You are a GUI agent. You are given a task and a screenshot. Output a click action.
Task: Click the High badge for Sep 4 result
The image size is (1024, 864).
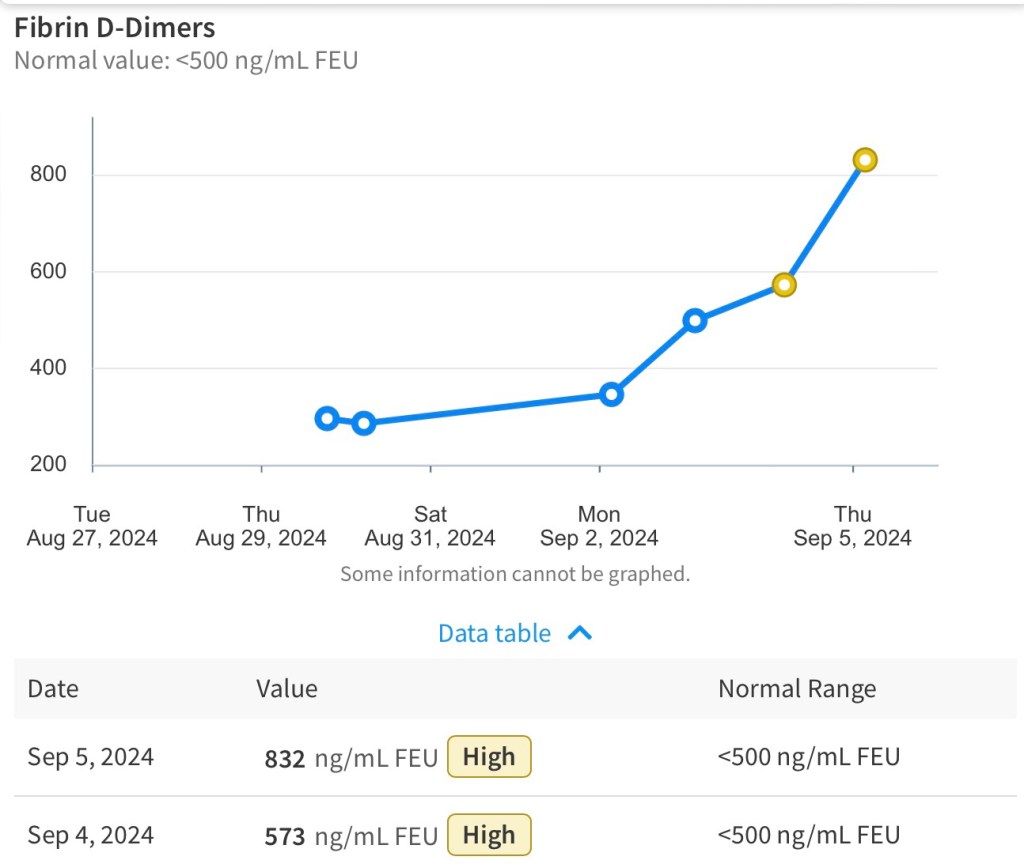(x=488, y=835)
